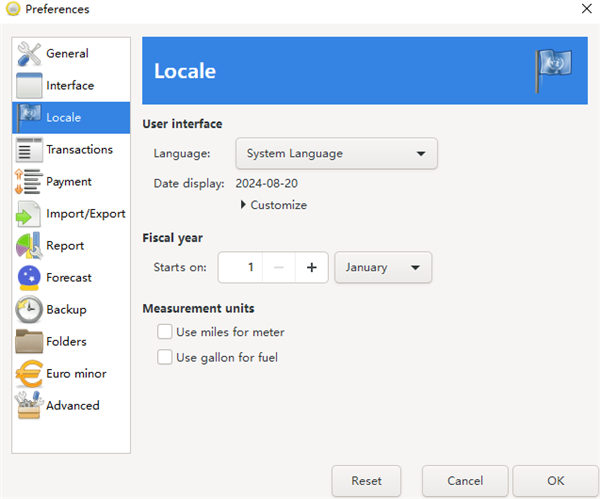Click the General wrench icon in sidebar
600x499 pixels.
(29, 54)
